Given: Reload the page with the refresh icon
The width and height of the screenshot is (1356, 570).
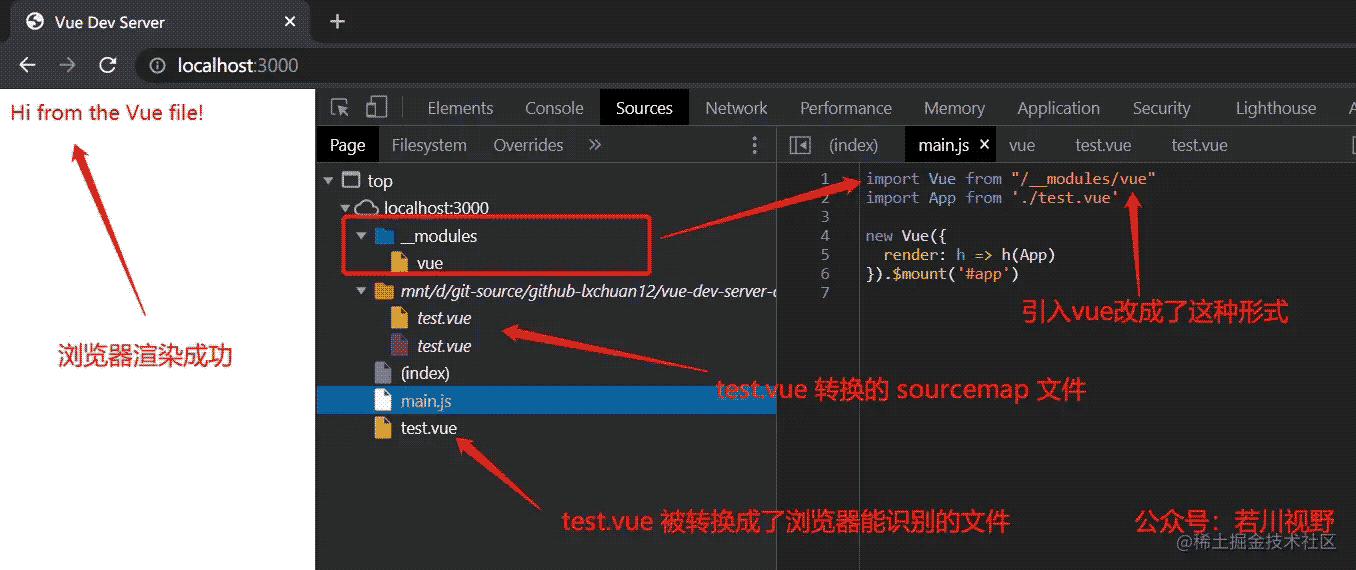Looking at the screenshot, I should 108,65.
